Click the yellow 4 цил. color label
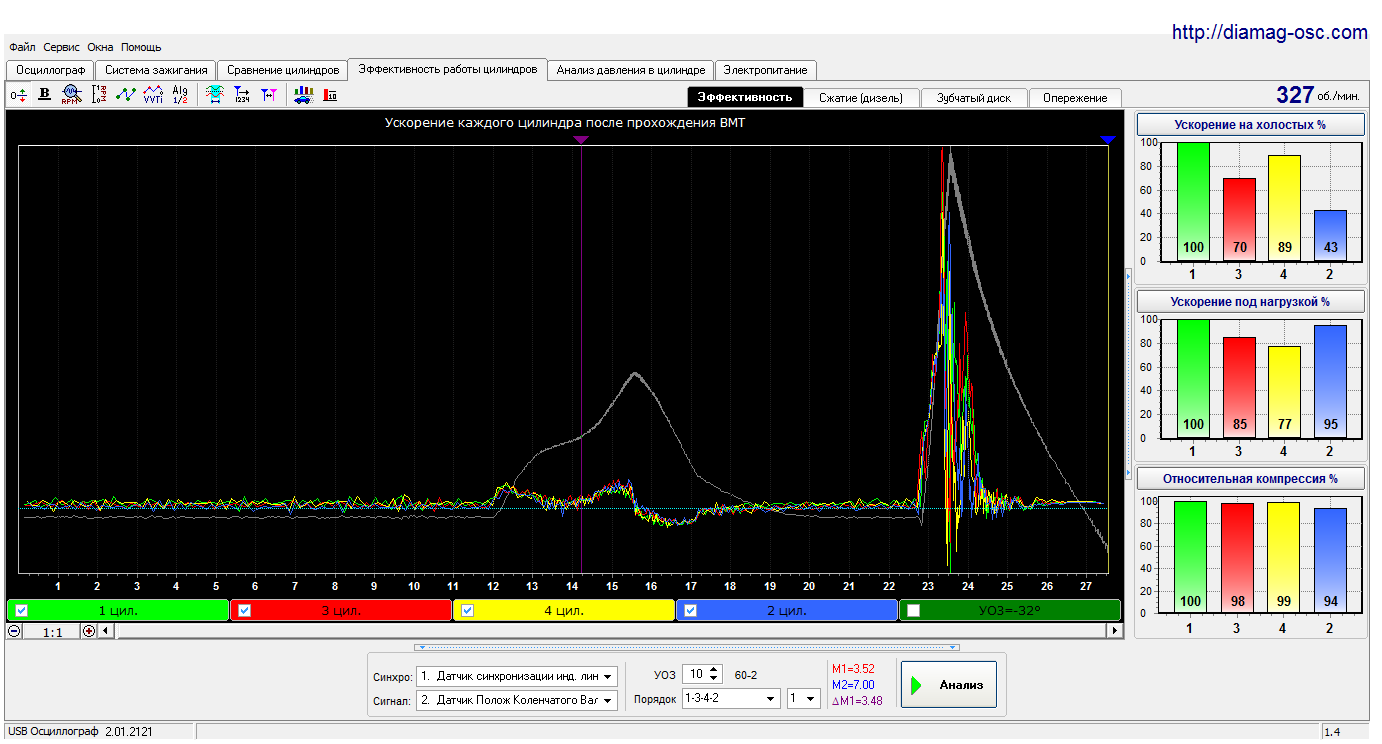 565,610
